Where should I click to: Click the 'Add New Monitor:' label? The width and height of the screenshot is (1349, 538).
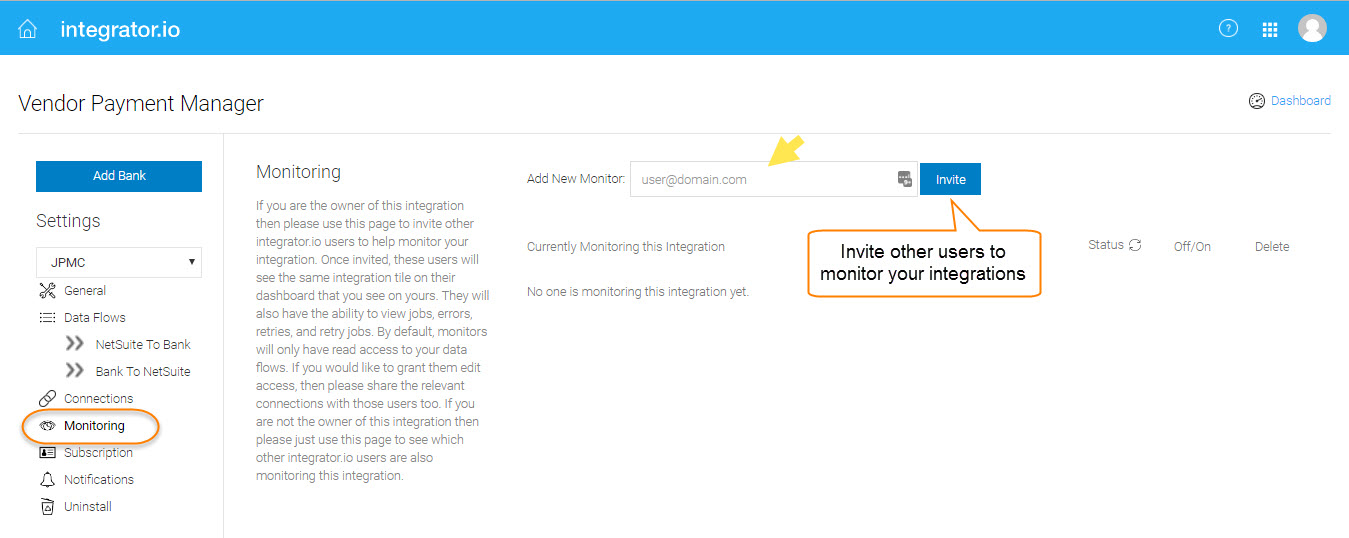click(x=575, y=179)
